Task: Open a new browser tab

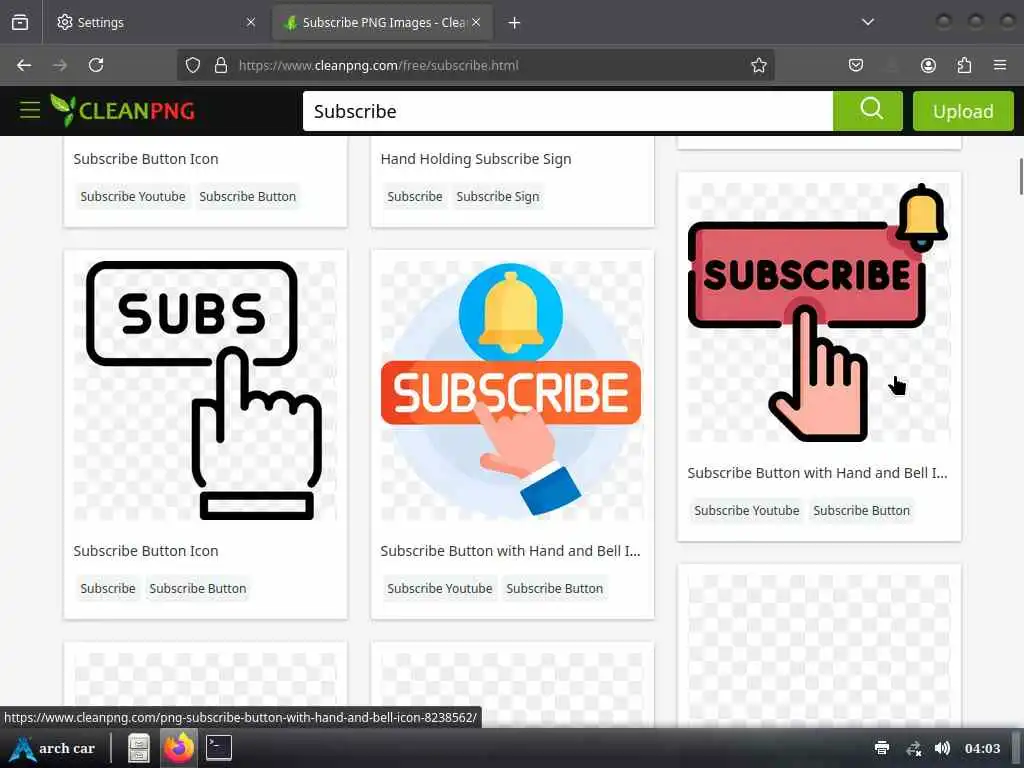Action: point(515,23)
